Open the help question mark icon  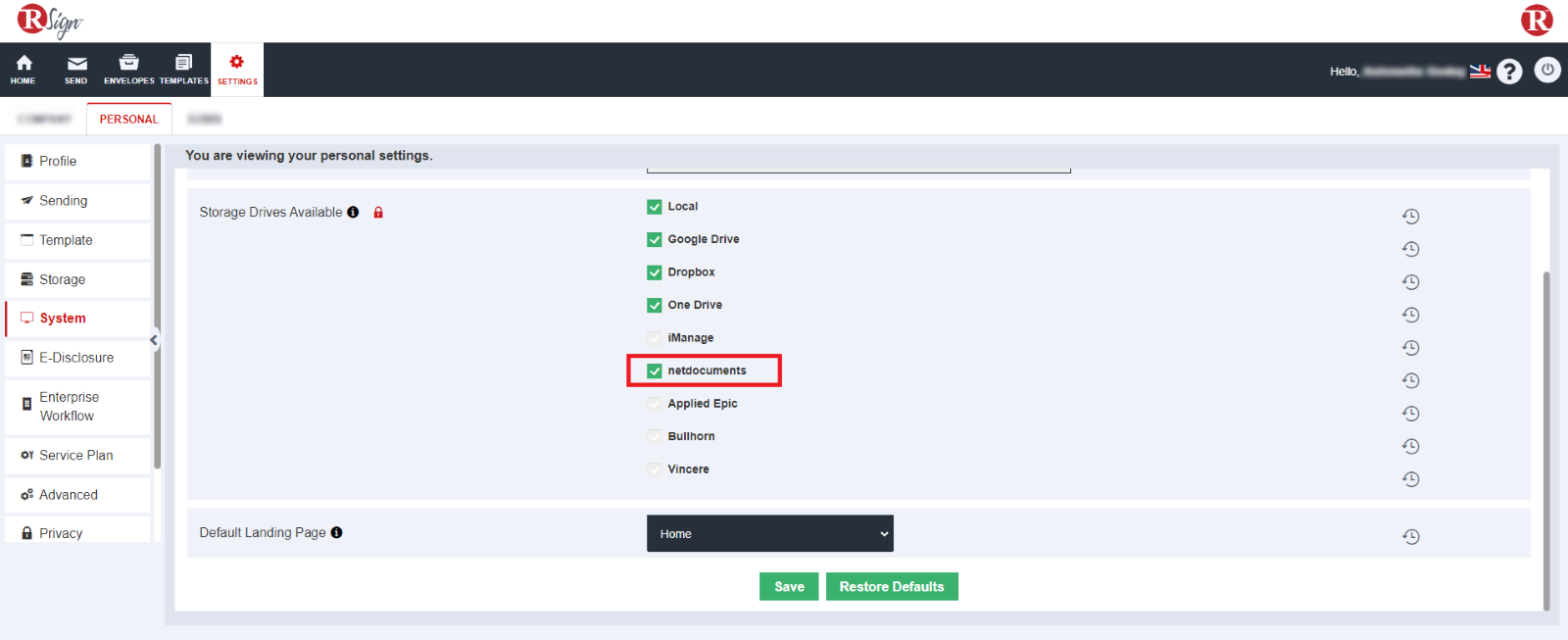pyautogui.click(x=1509, y=71)
